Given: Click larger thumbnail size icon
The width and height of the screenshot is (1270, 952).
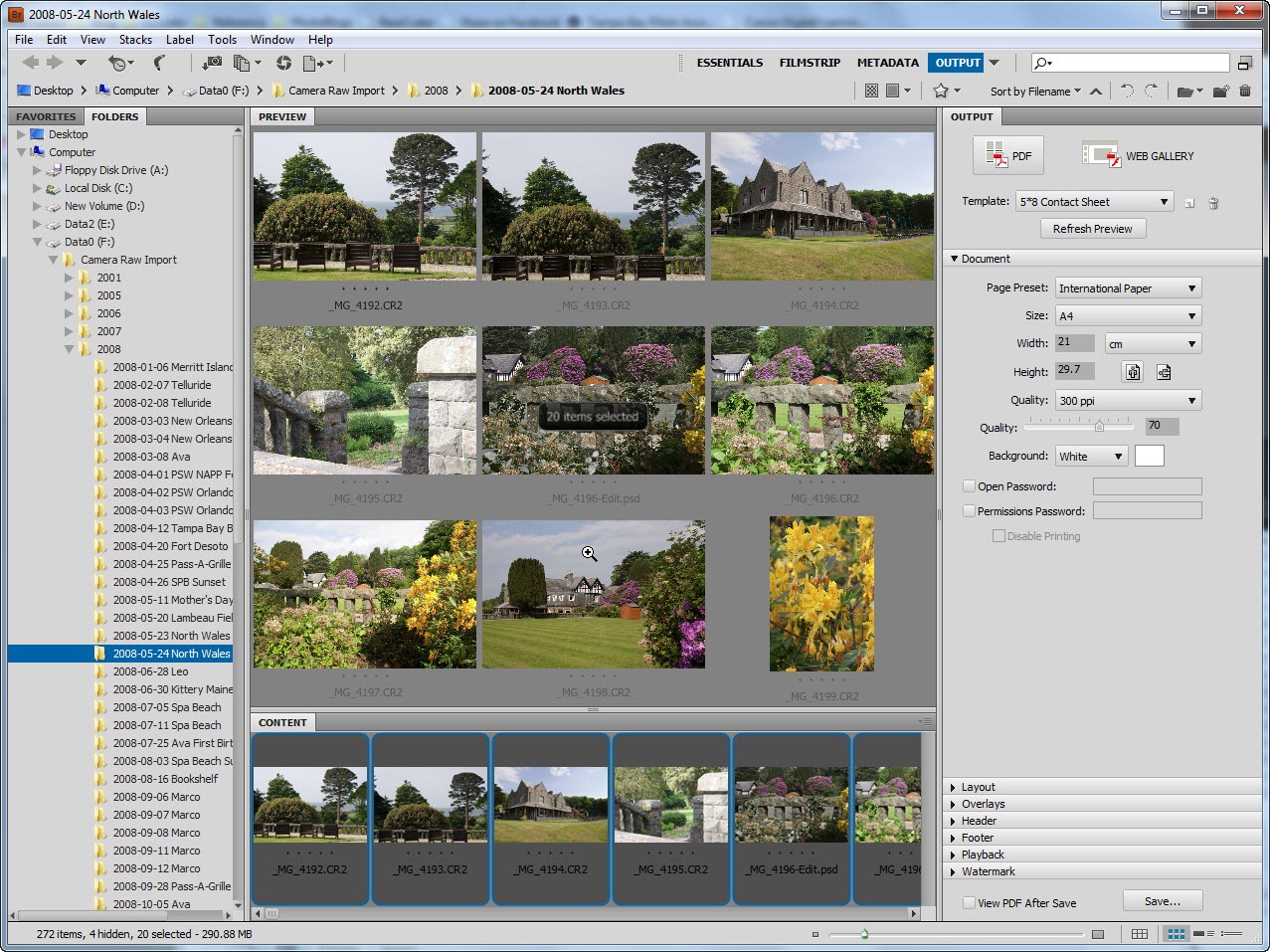Looking at the screenshot, I should pos(1098,934).
